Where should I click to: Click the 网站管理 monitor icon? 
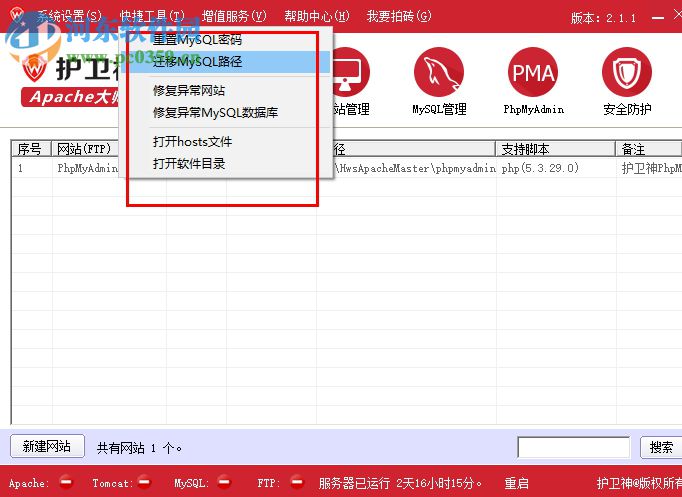tap(351, 72)
